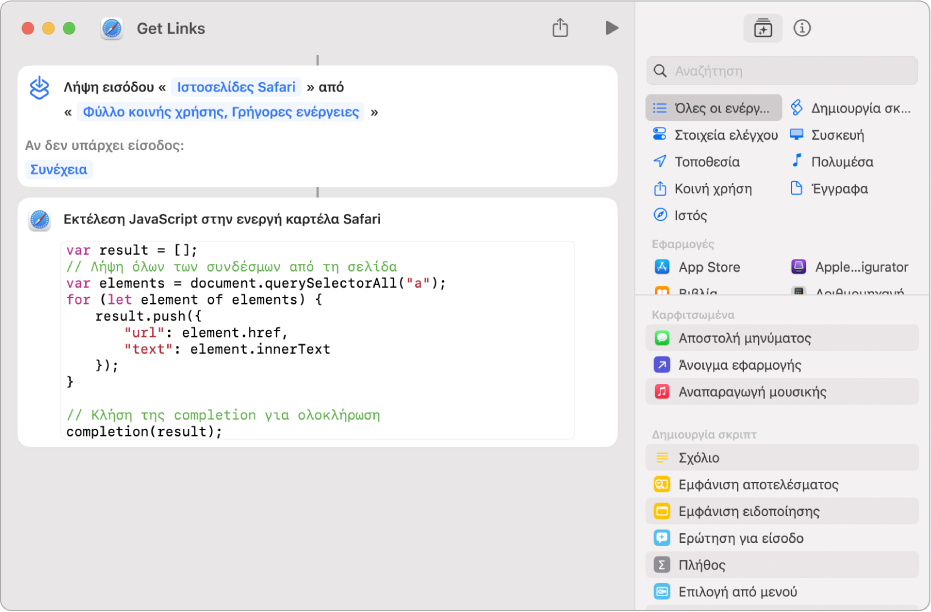Open Ιστός category
This screenshot has height=612, width=931.
(680, 215)
